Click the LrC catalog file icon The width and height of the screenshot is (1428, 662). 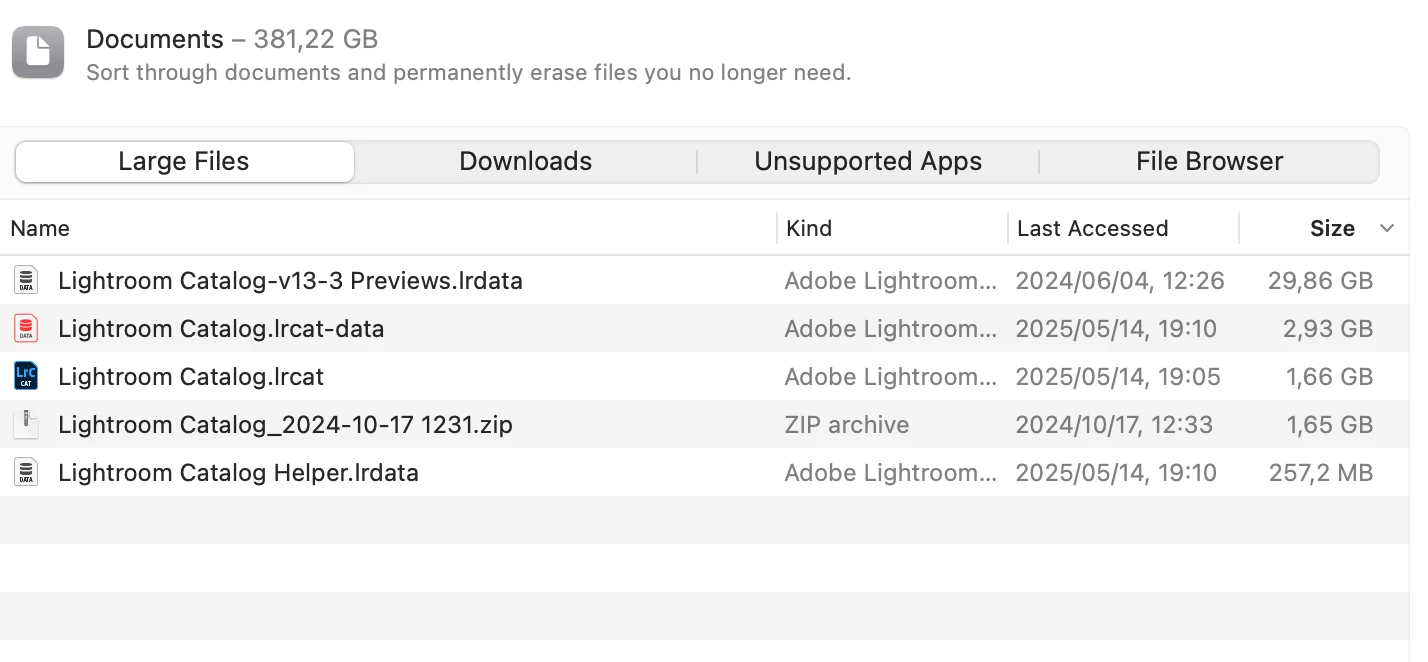26,377
